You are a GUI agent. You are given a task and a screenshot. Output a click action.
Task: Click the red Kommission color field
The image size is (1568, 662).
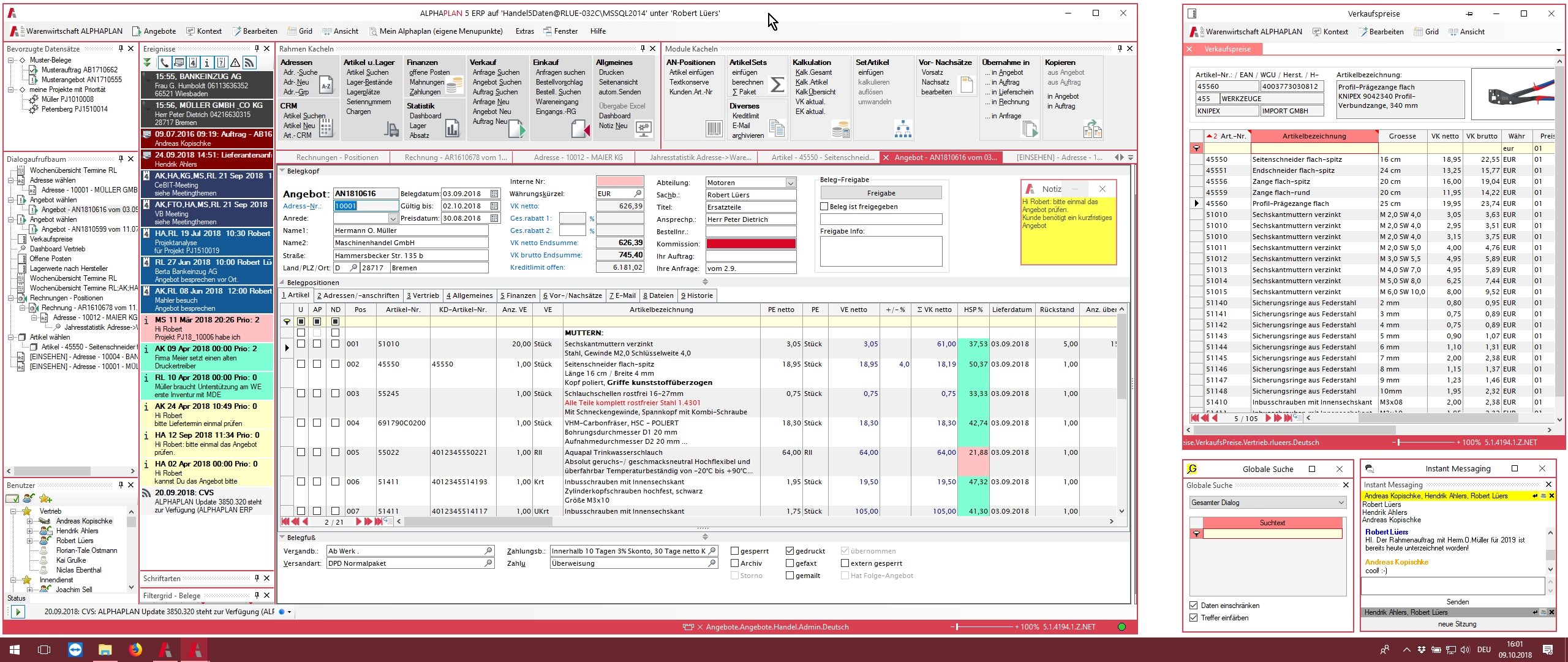point(751,244)
